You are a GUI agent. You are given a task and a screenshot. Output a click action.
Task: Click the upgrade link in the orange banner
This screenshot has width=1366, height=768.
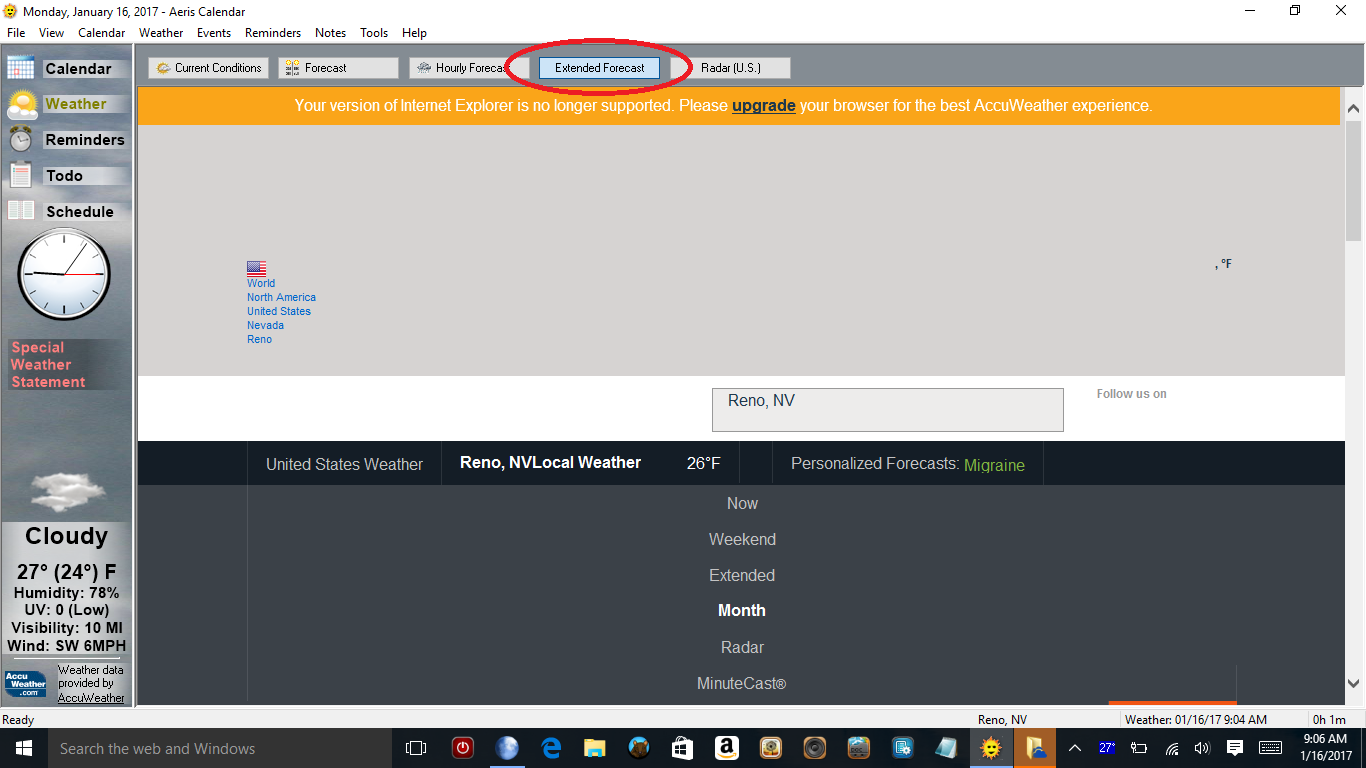[764, 105]
